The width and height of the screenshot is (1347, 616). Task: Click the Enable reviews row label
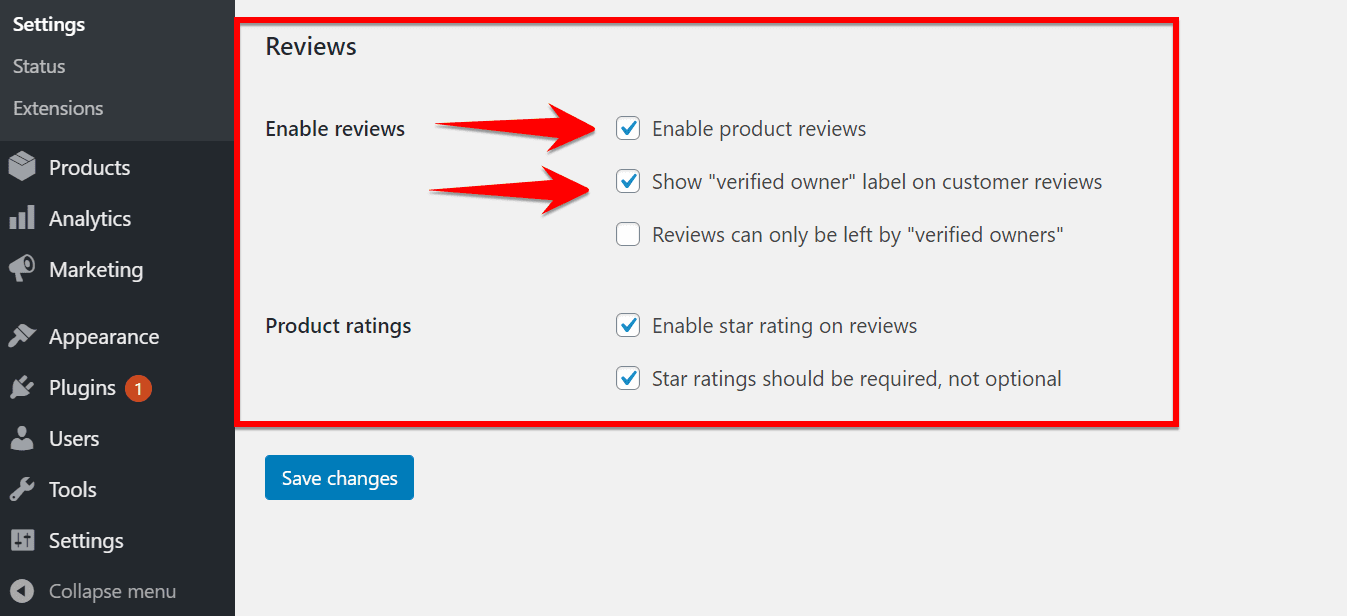tap(335, 129)
